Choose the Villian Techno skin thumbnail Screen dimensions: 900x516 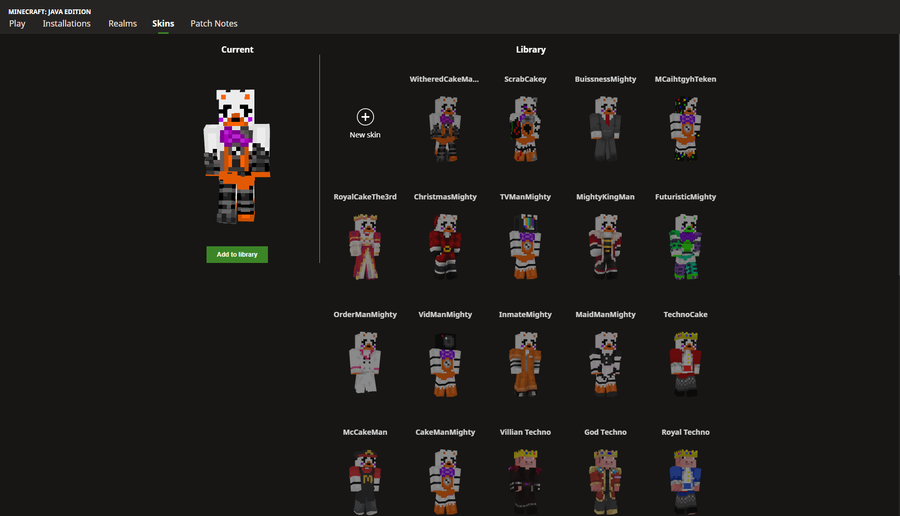[525, 482]
